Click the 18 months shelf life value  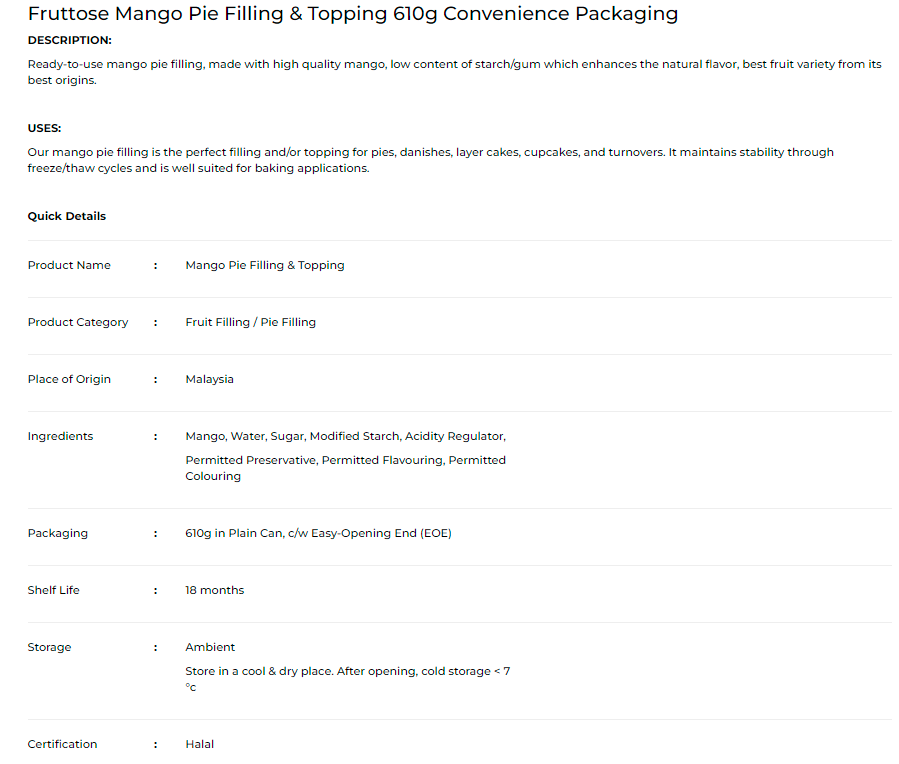coord(214,590)
